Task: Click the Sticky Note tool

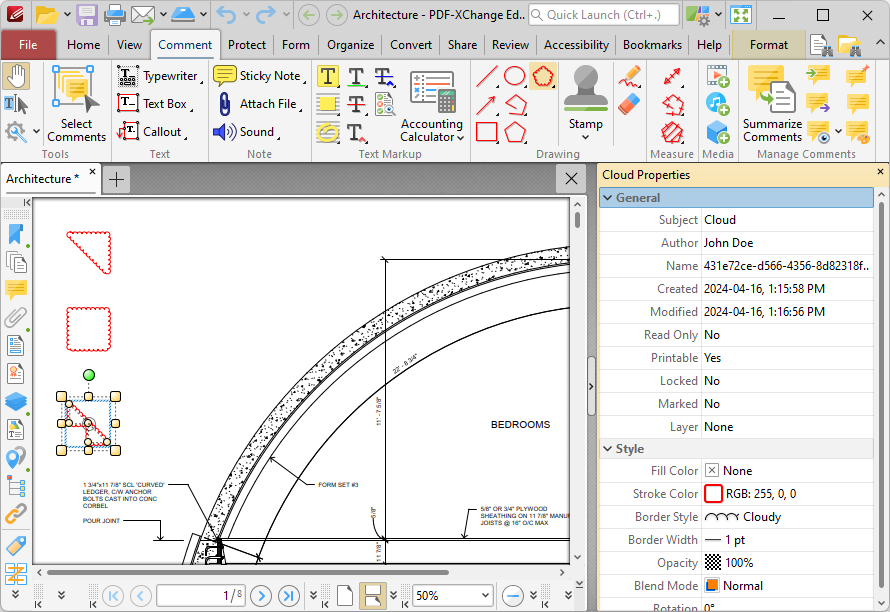Action: coord(258,76)
